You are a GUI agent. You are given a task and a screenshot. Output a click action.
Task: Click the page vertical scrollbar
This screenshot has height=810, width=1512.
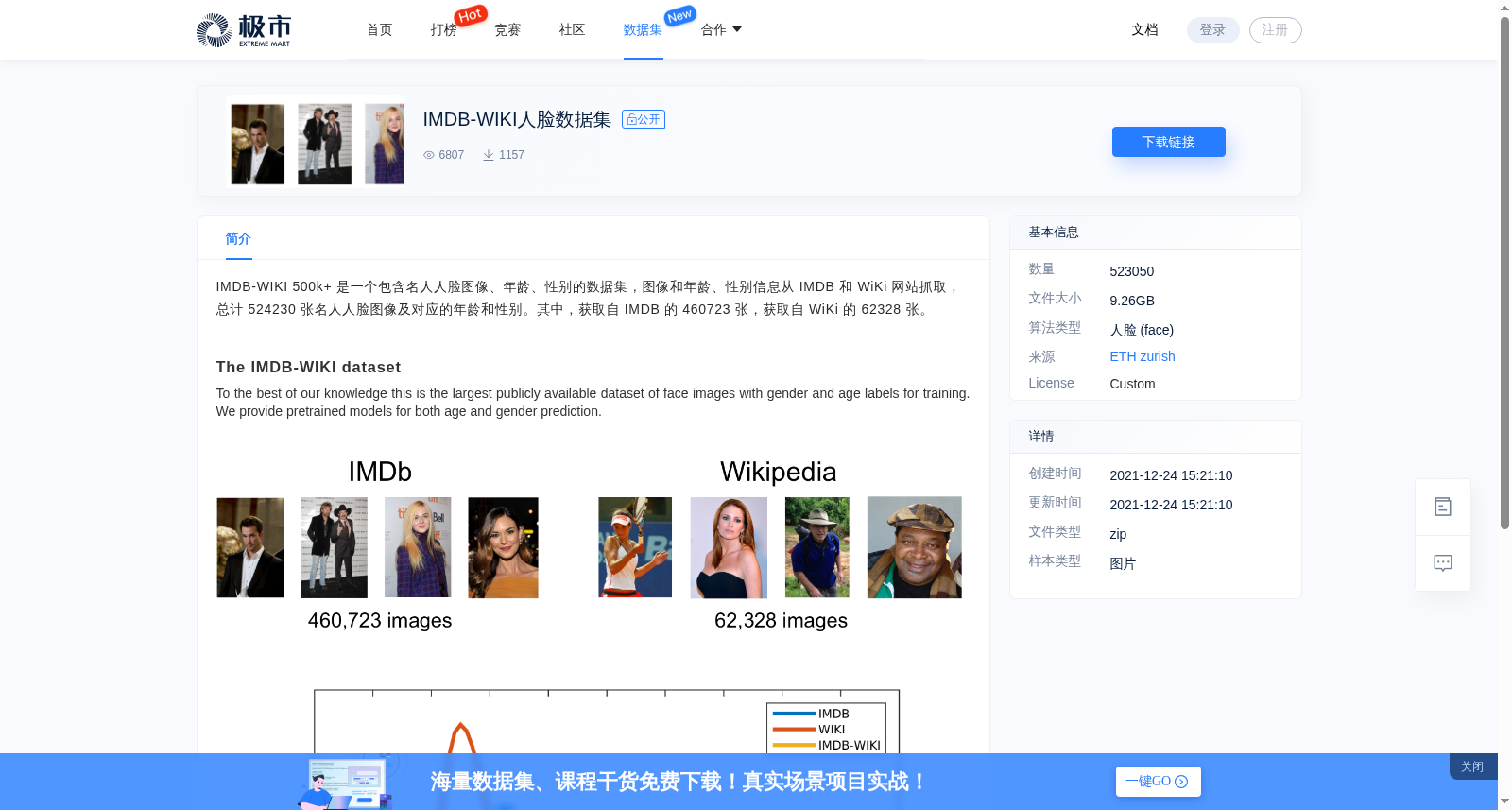point(1504,274)
